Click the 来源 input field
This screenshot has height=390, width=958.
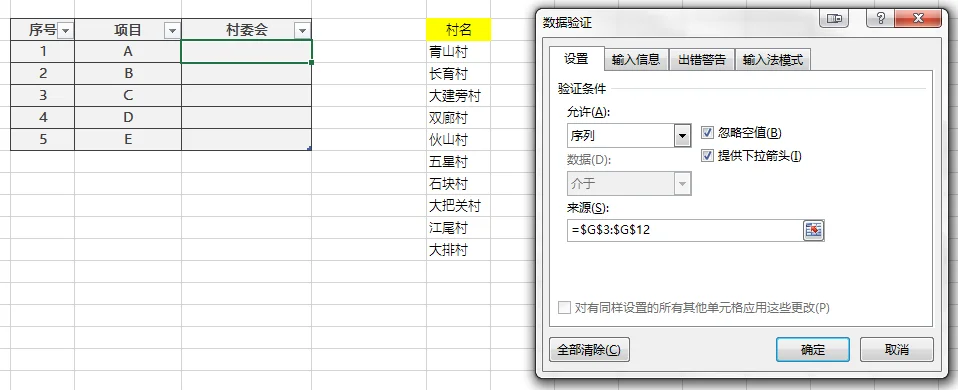click(x=684, y=230)
